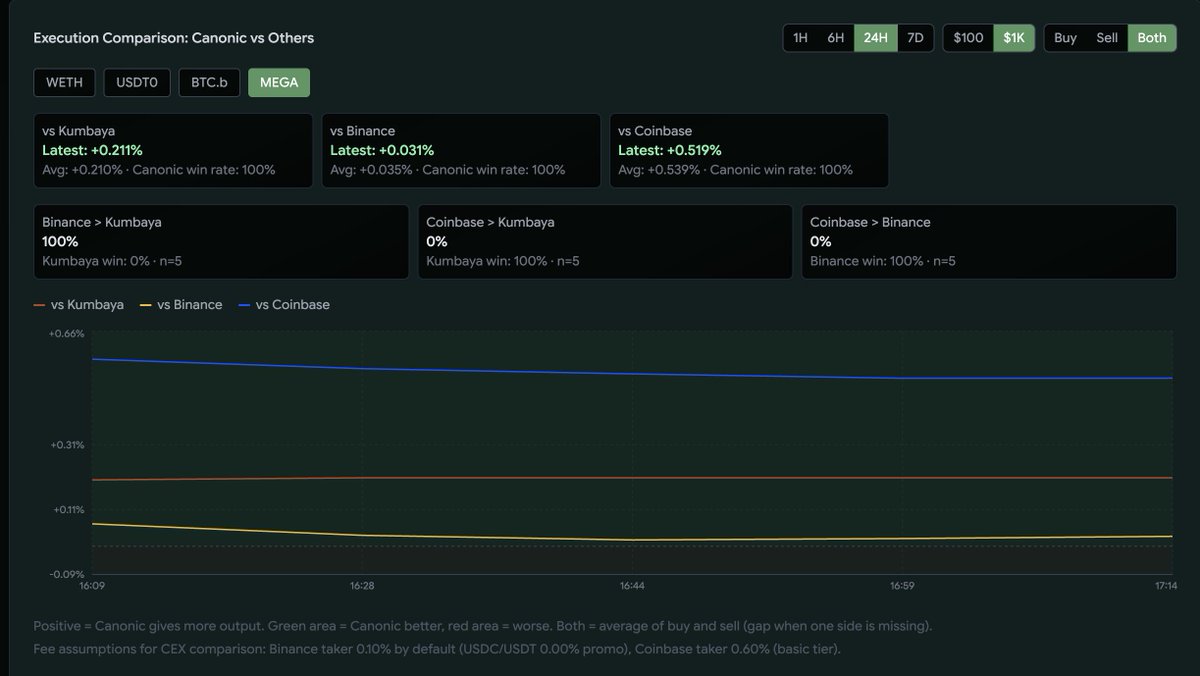This screenshot has height=676, width=1200.
Task: Select the 1H time range
Action: (800, 38)
